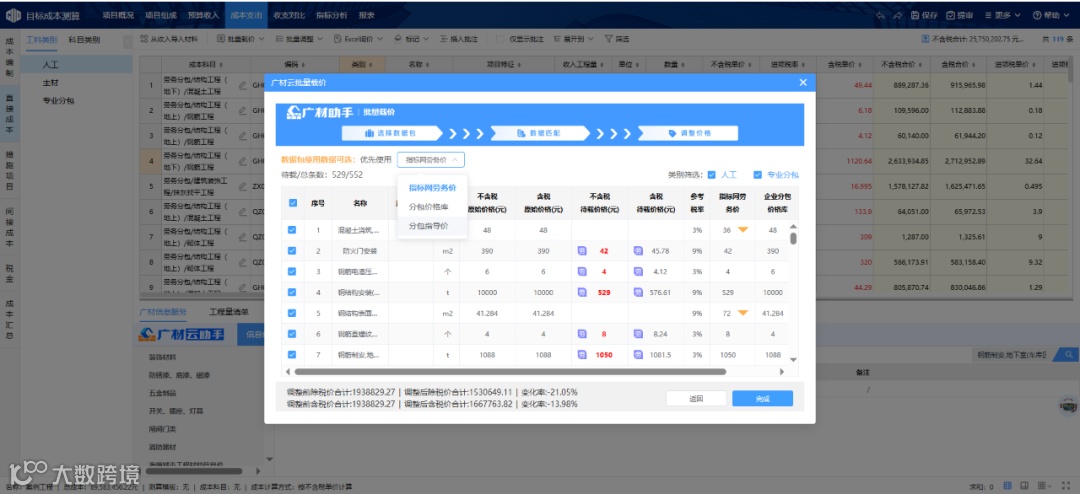Close the 广材云批量载价 dialog

(x=802, y=82)
